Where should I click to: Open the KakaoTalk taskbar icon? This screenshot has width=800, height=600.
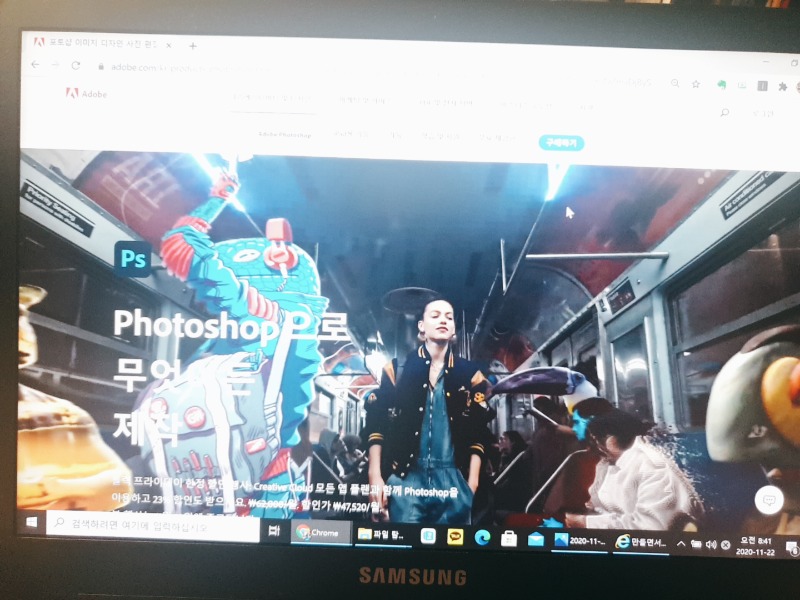pos(455,537)
